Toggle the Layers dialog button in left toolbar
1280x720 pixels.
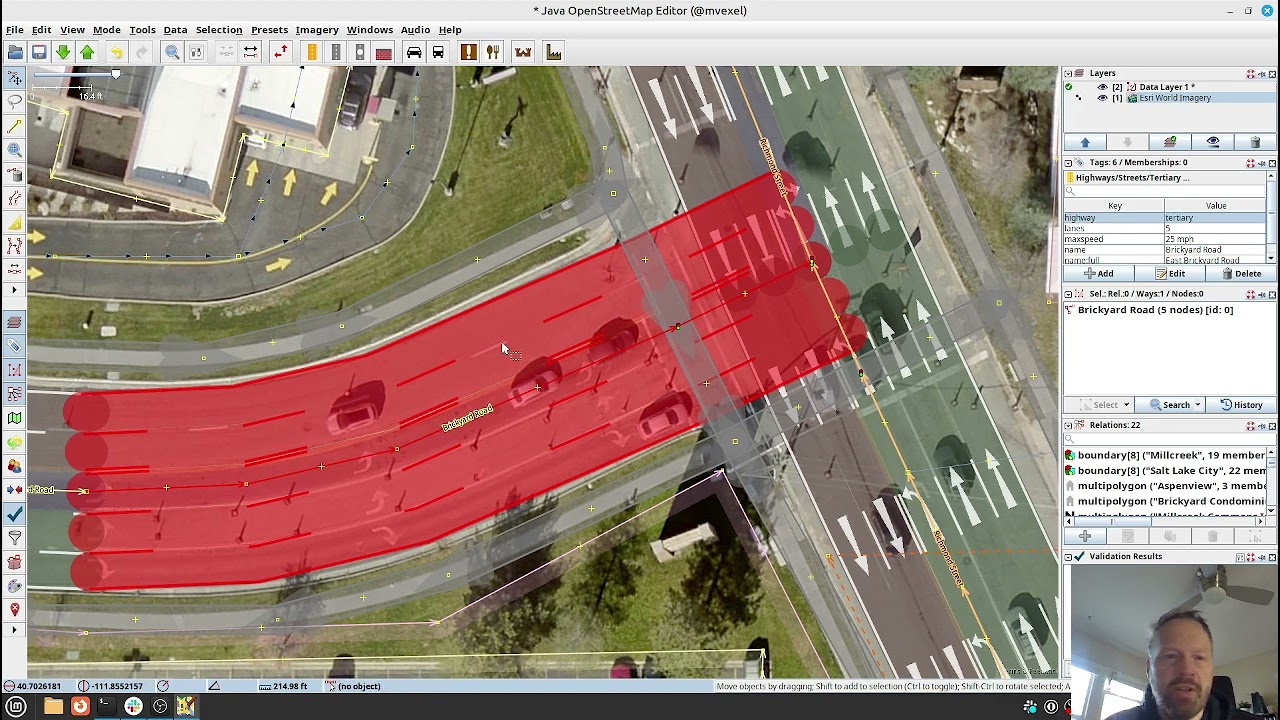pos(15,321)
